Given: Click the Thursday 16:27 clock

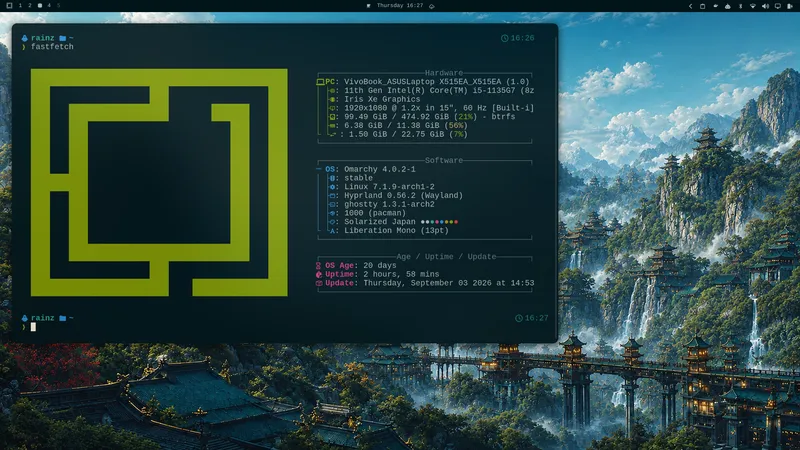Looking at the screenshot, I should pyautogui.click(x=399, y=6).
